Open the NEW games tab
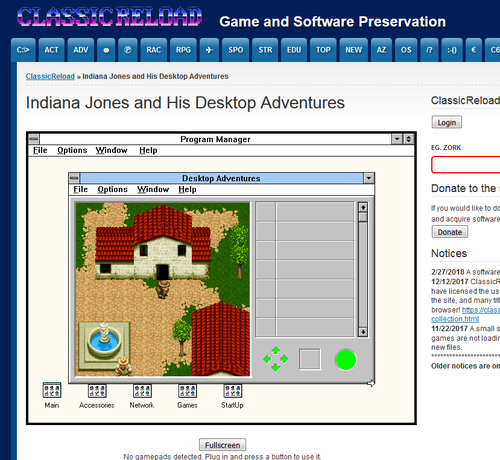 pos(354,50)
